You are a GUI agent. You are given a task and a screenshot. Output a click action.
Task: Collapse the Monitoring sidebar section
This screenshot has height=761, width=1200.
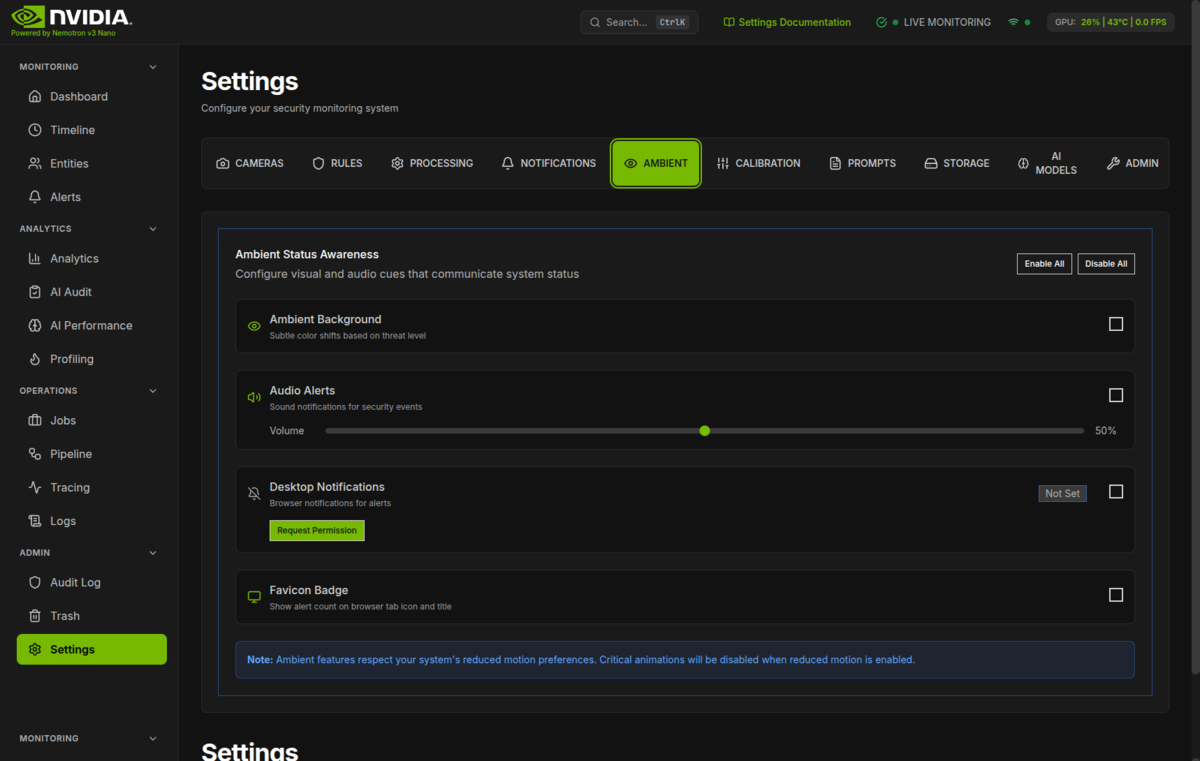[x=153, y=67]
